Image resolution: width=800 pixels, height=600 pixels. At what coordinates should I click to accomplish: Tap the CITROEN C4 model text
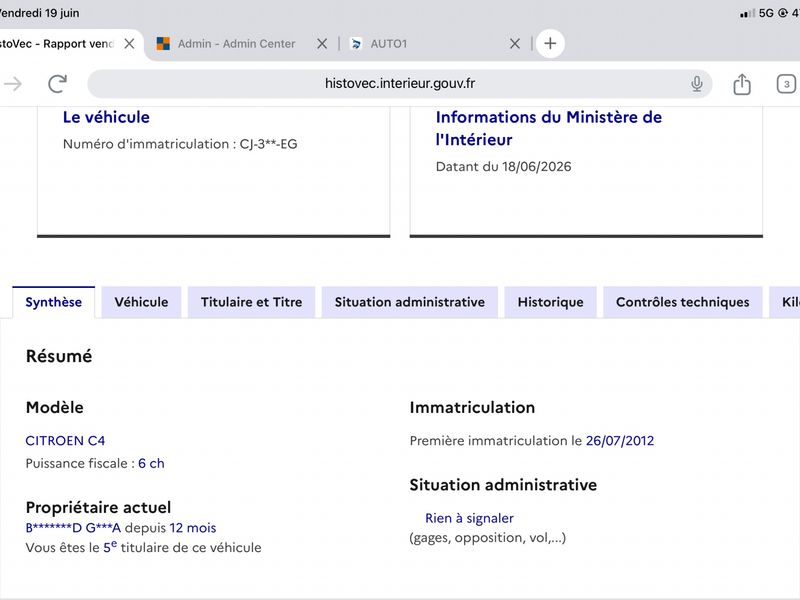[65, 441]
